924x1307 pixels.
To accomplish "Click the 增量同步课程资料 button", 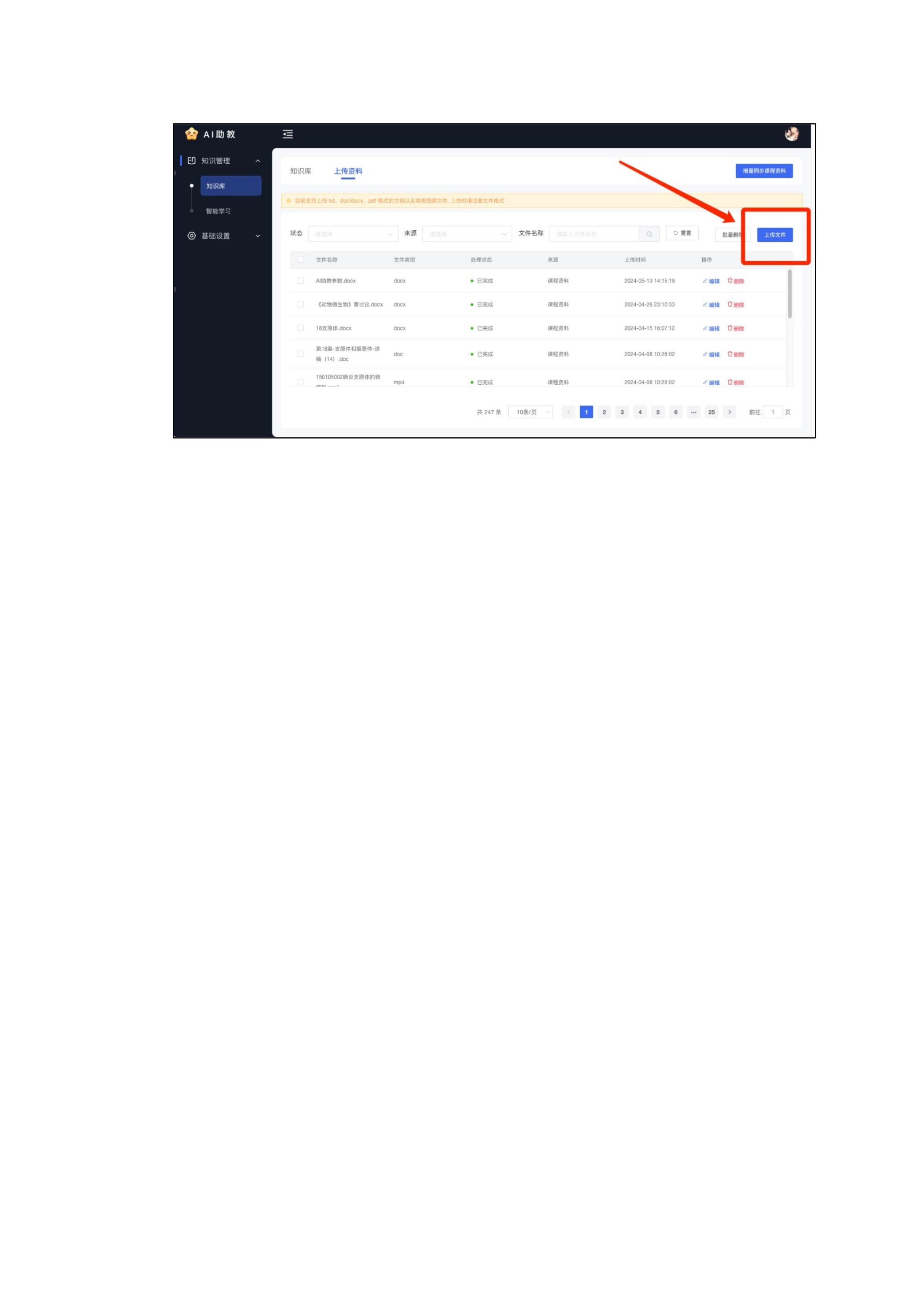I will click(764, 171).
